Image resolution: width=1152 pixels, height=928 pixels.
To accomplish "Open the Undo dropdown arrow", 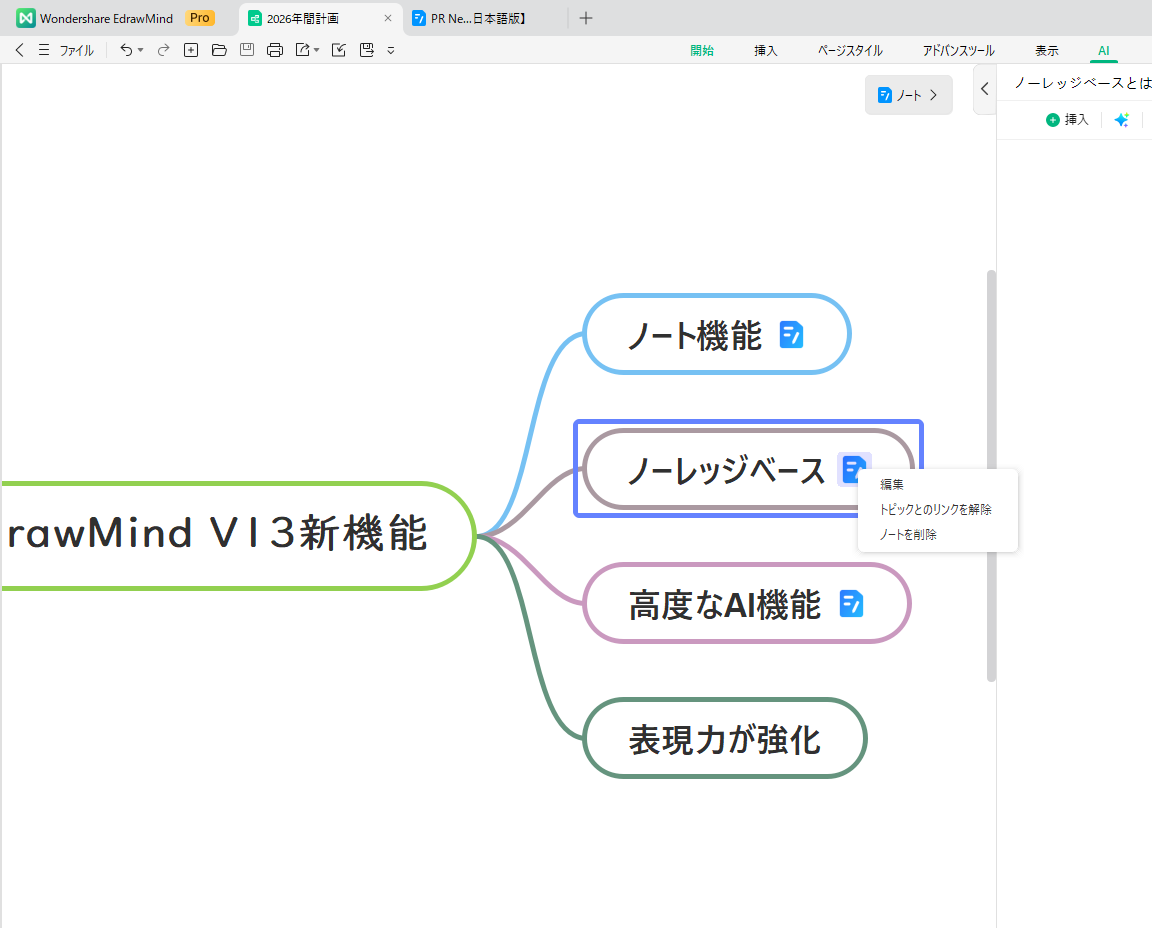I will tap(140, 50).
